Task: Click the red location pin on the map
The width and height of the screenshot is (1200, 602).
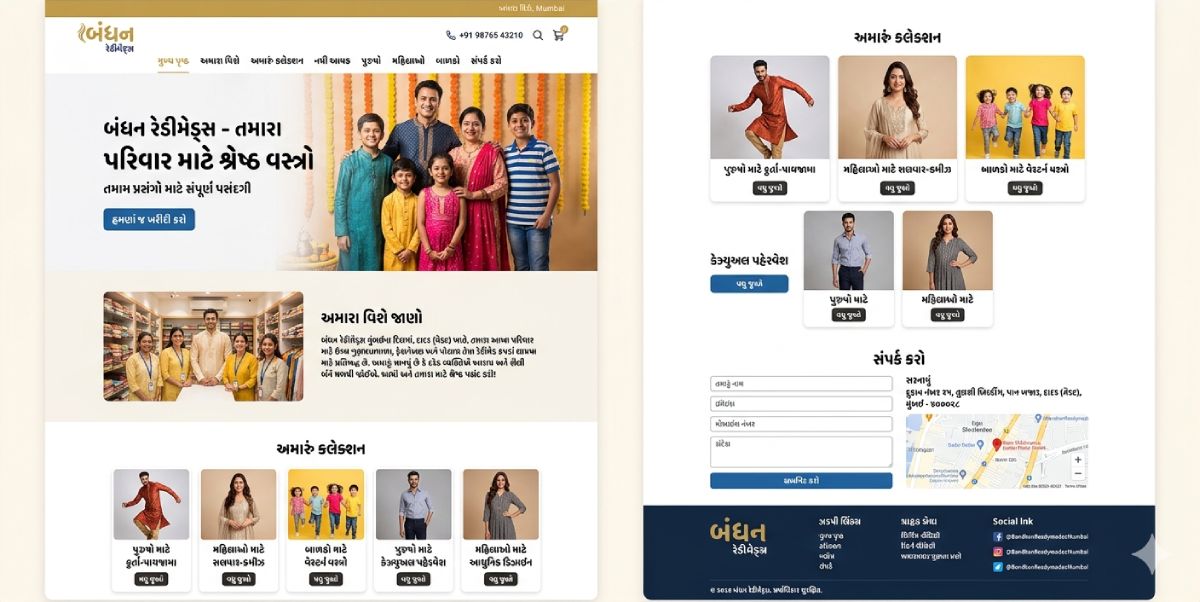Action: click(x=997, y=444)
